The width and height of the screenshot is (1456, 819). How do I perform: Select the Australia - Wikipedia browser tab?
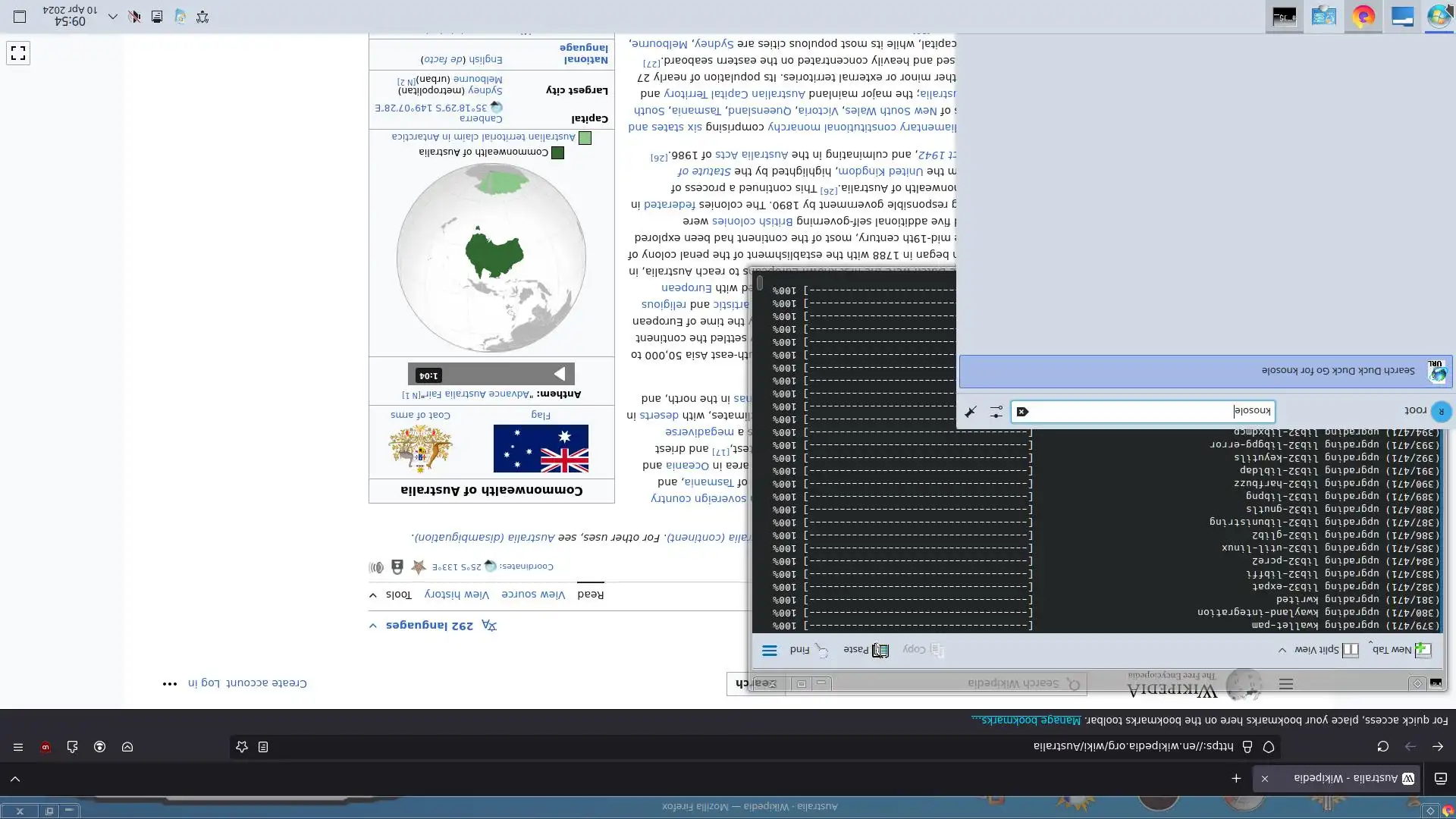coord(1346,778)
